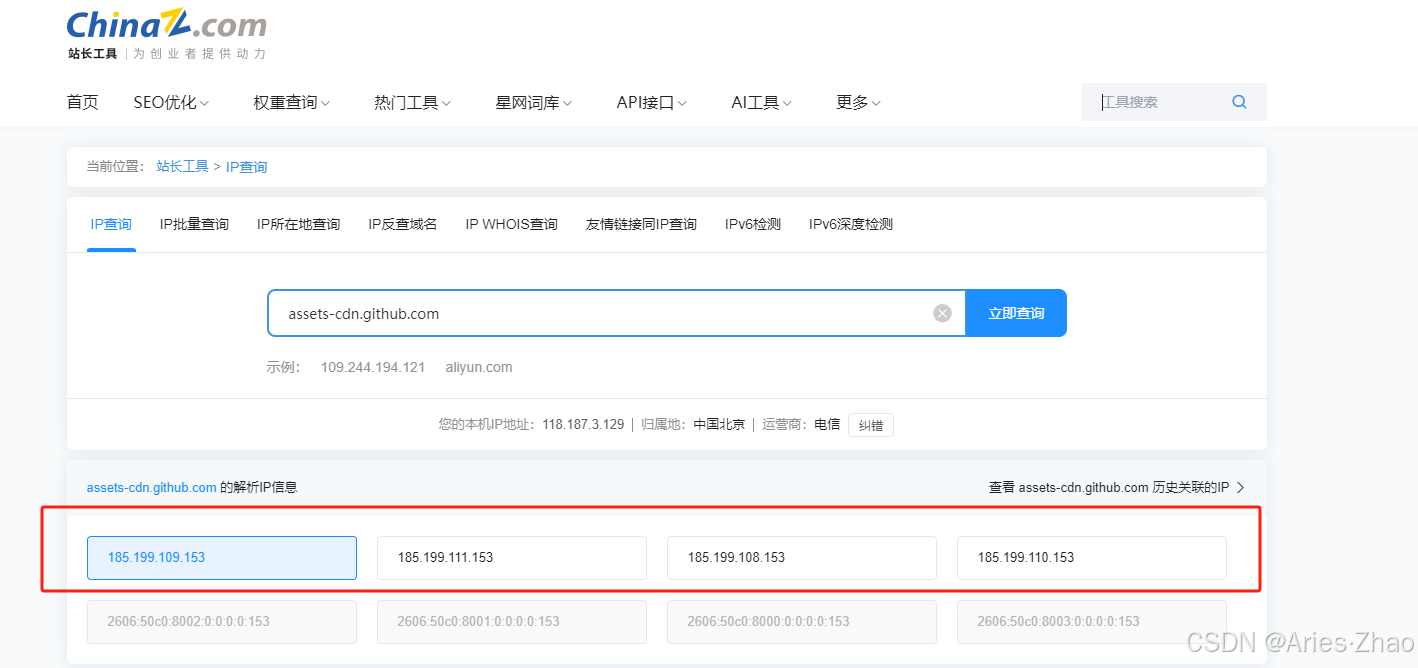Screen dimensions: 1418x668
Task: Switch to the IPv6检测 tab
Action: pos(753,224)
